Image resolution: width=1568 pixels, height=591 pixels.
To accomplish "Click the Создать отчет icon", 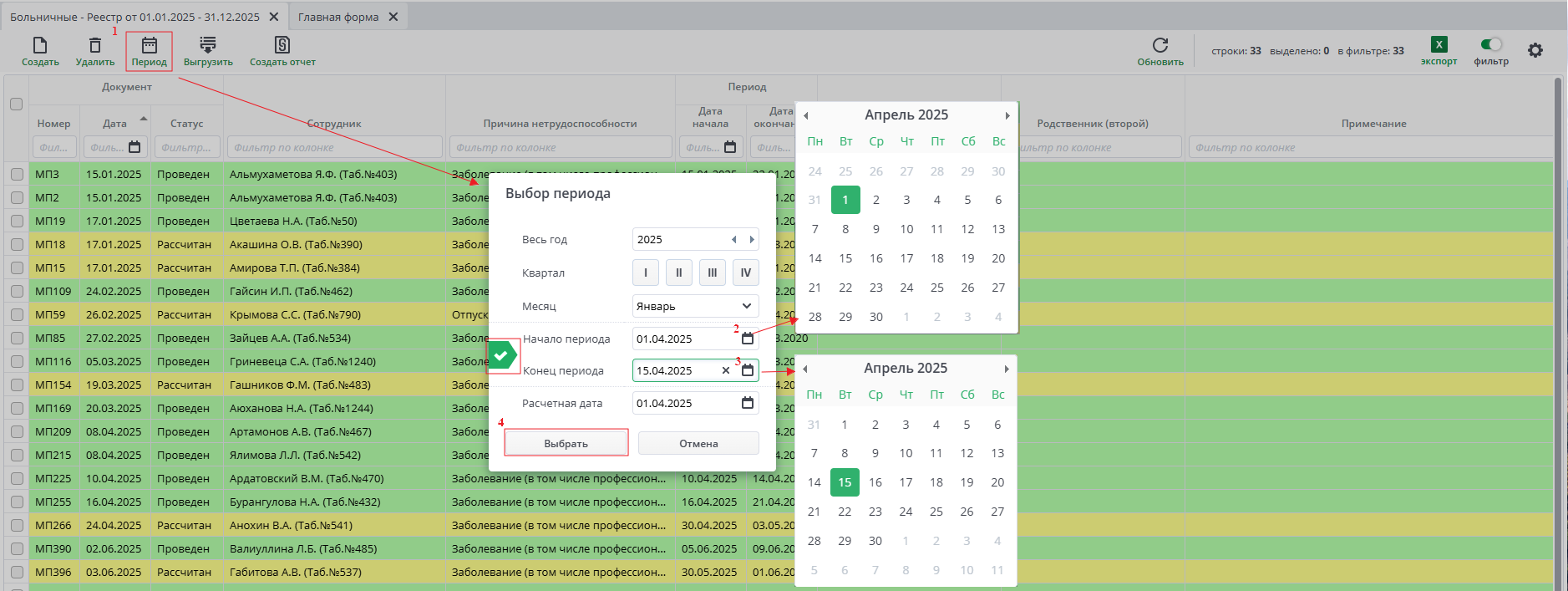I will 282,46.
